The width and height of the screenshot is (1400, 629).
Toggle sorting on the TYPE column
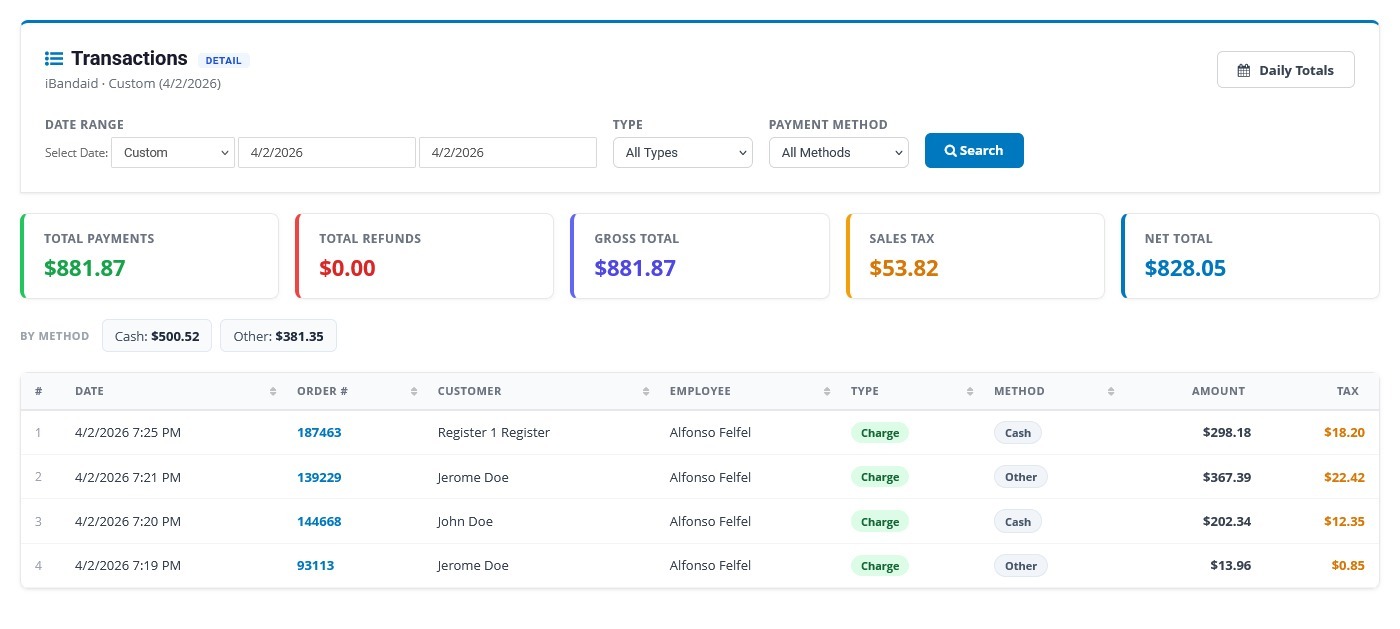(967, 391)
